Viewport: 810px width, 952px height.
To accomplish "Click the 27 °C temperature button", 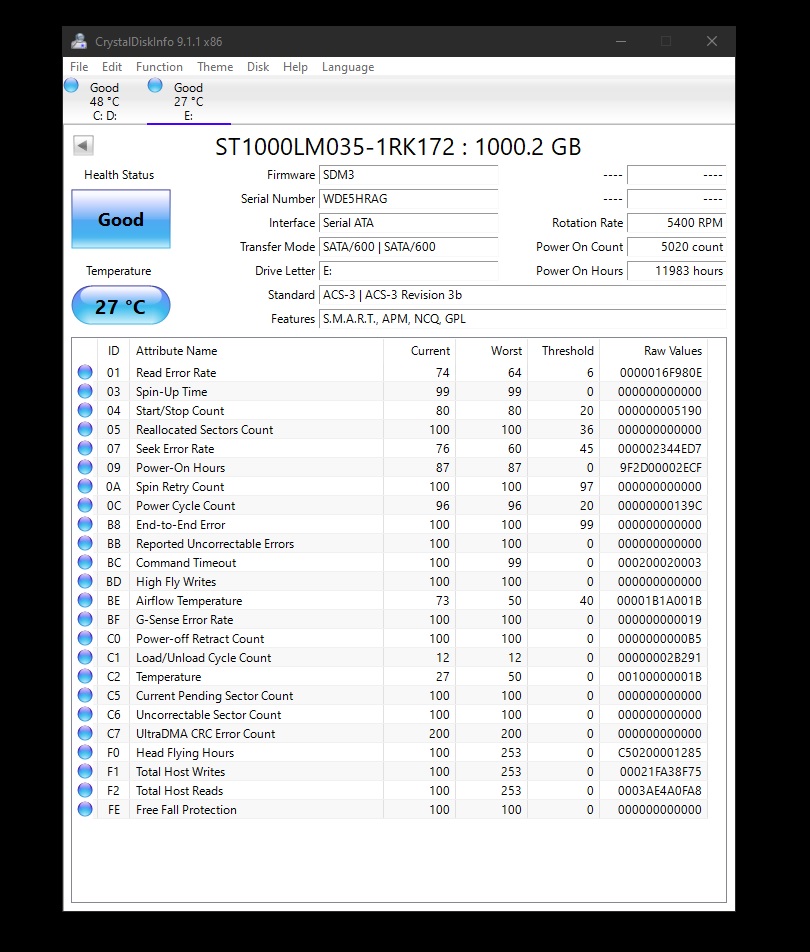I will [x=121, y=305].
